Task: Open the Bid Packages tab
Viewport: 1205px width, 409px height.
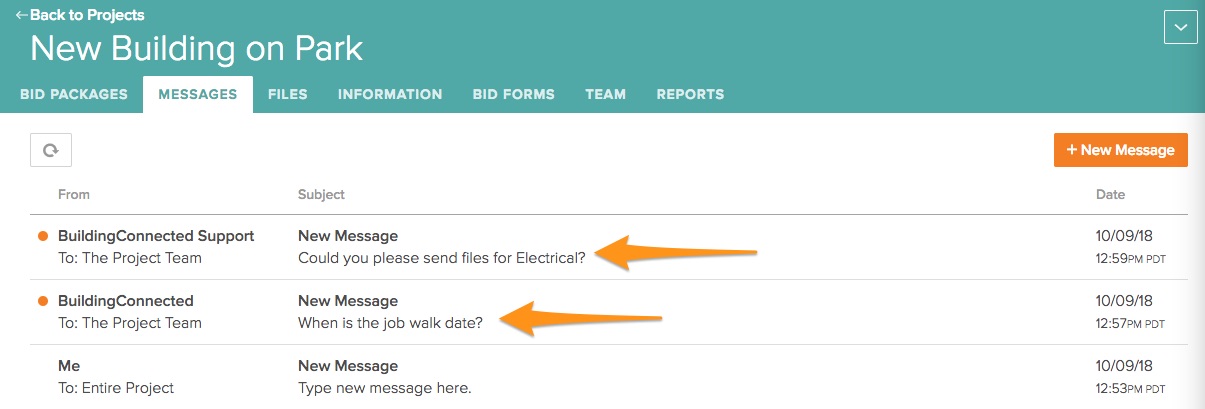Action: point(74,95)
